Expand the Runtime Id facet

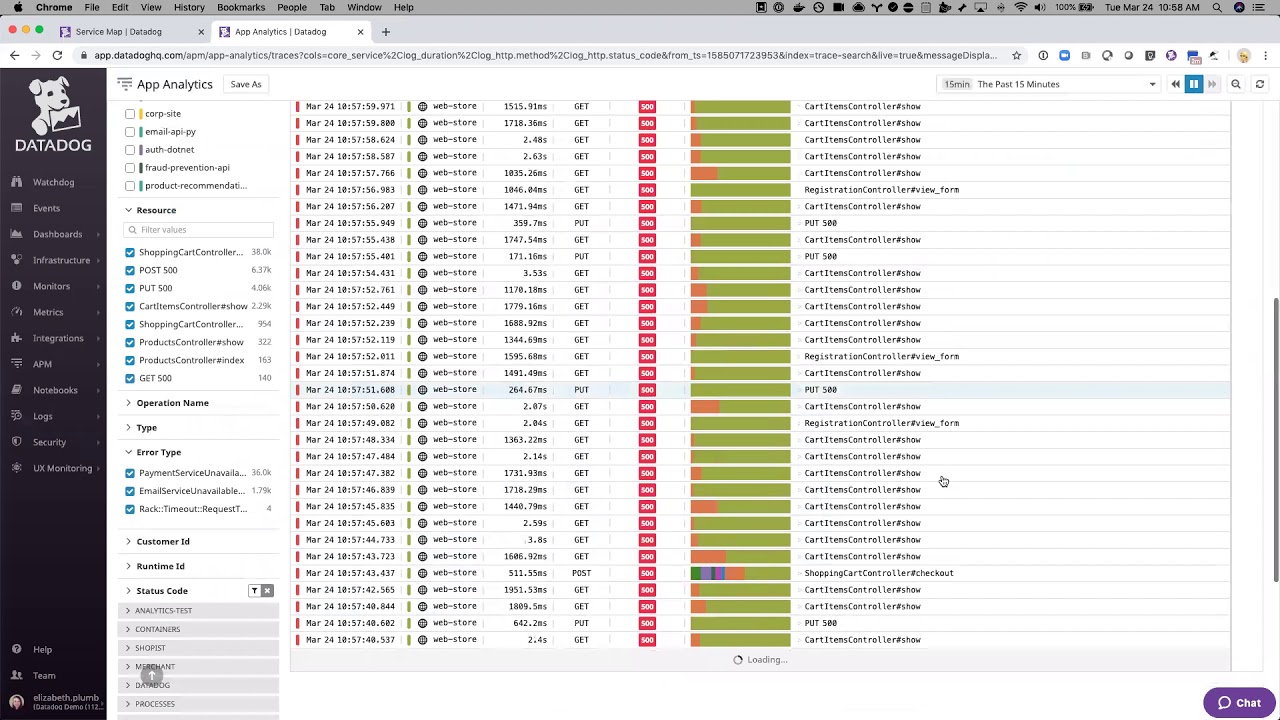(128, 567)
